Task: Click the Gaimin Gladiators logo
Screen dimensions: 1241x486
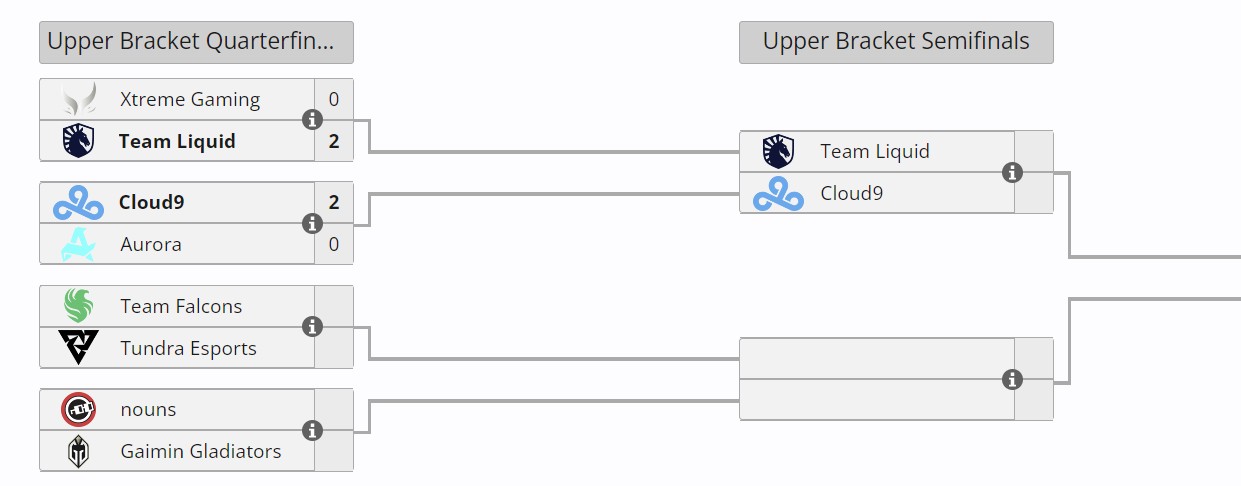Action: [x=78, y=451]
